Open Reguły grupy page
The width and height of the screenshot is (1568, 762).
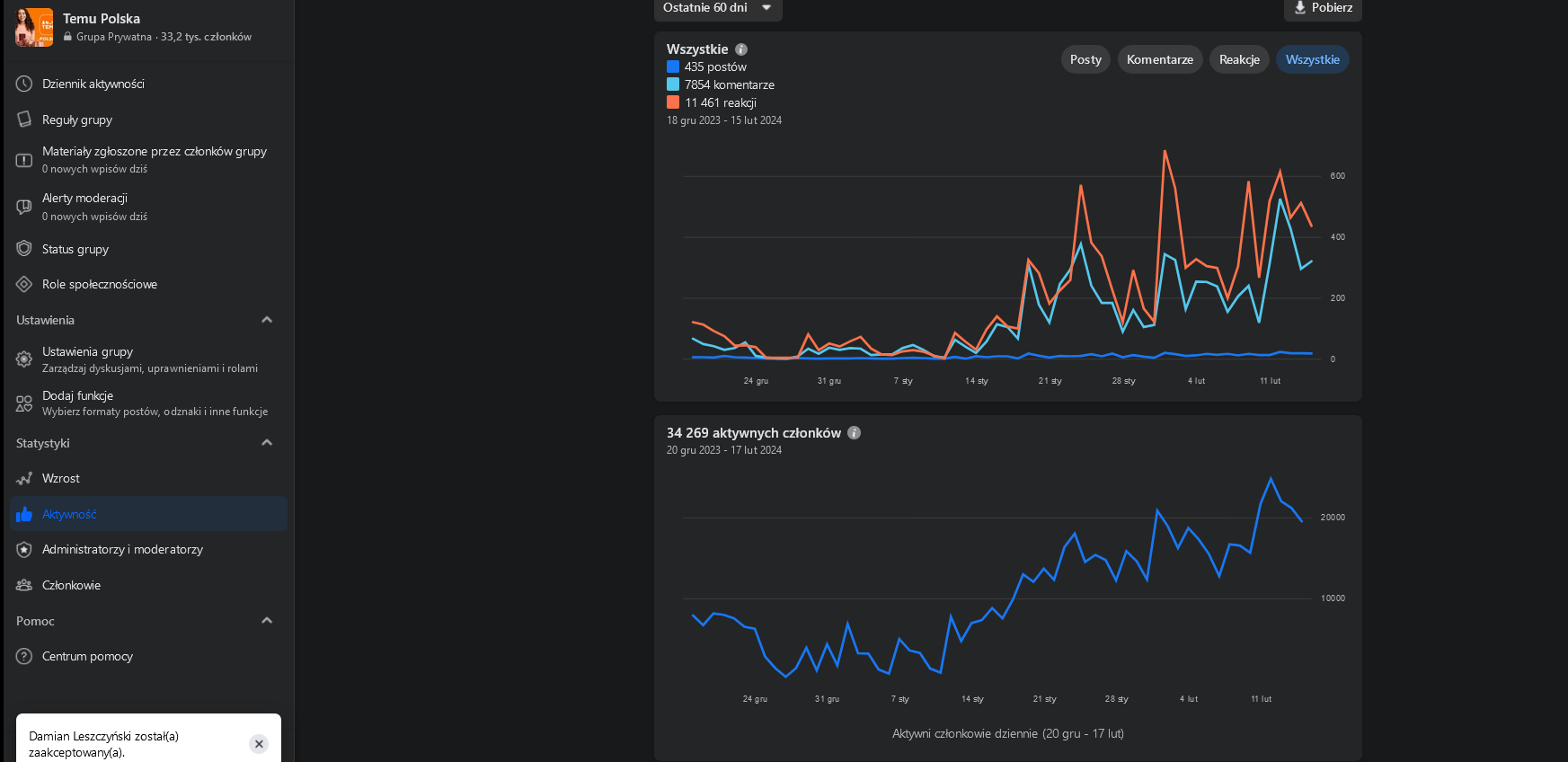(148, 120)
